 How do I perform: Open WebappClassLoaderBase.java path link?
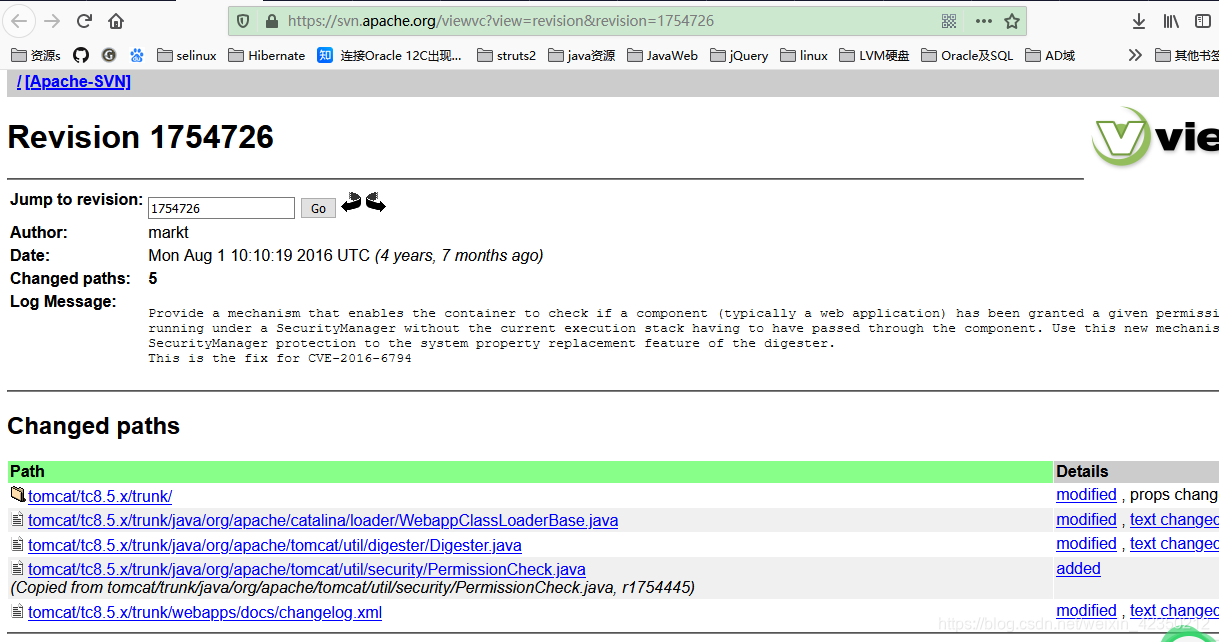pyautogui.click(x=323, y=520)
